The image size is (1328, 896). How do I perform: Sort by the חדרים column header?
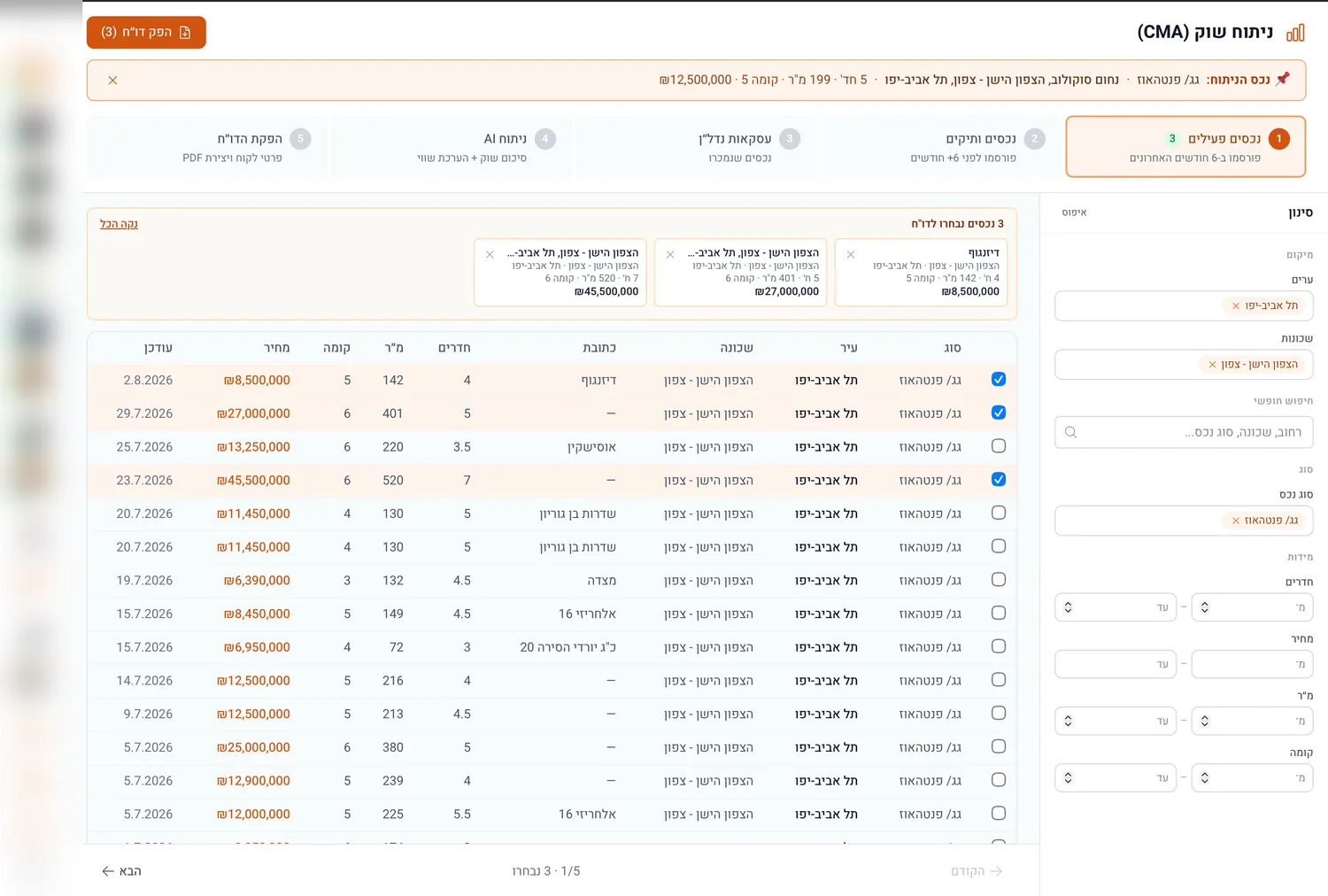454,348
